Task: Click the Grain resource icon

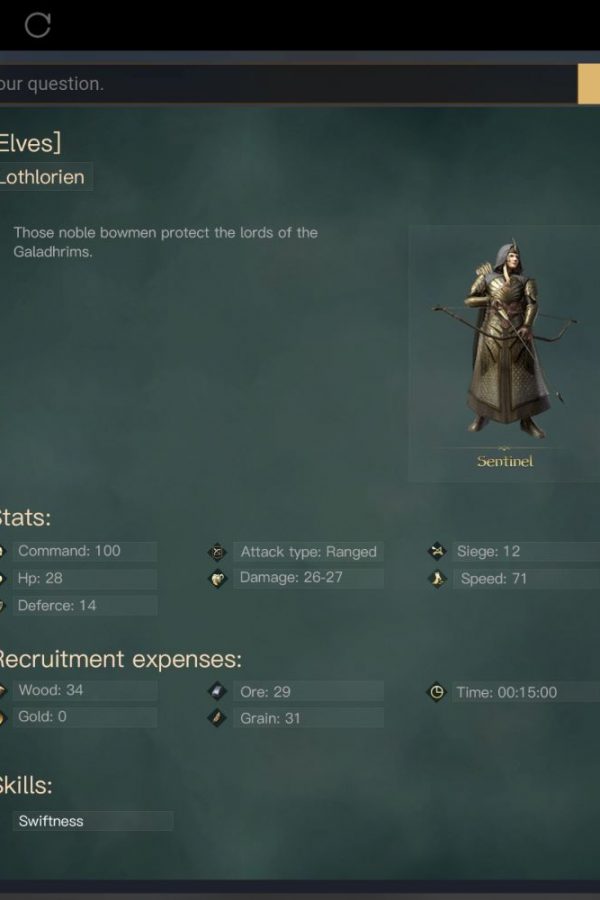Action: click(217, 718)
